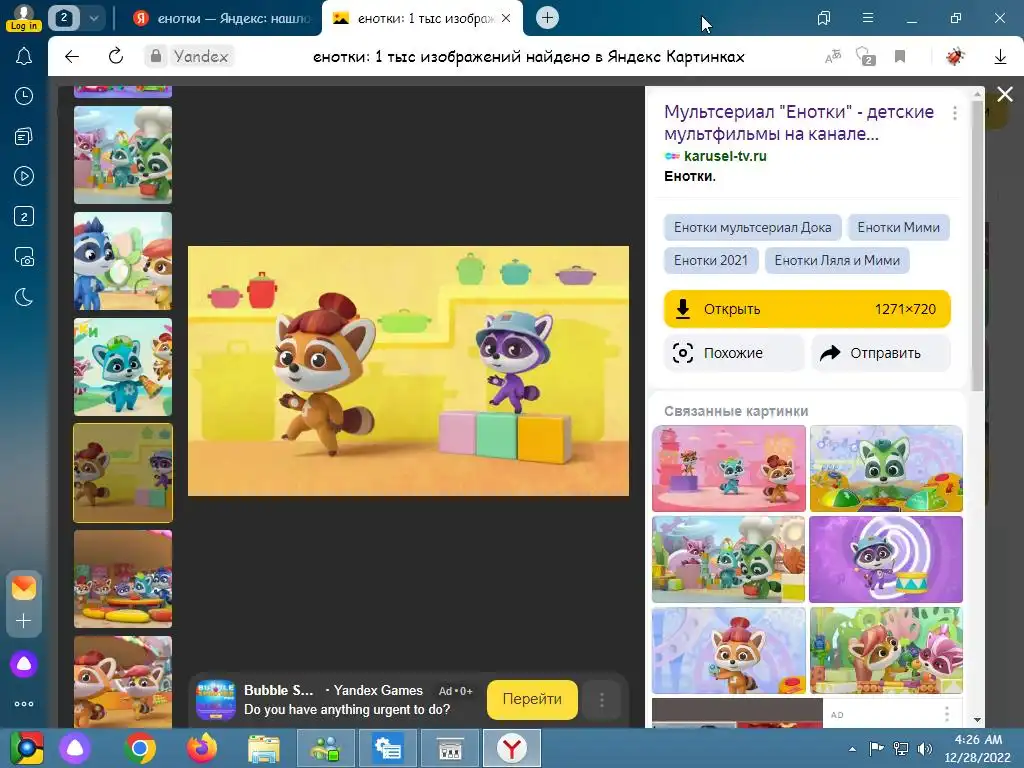
Task: Click Открыть to open full image
Action: coord(807,309)
